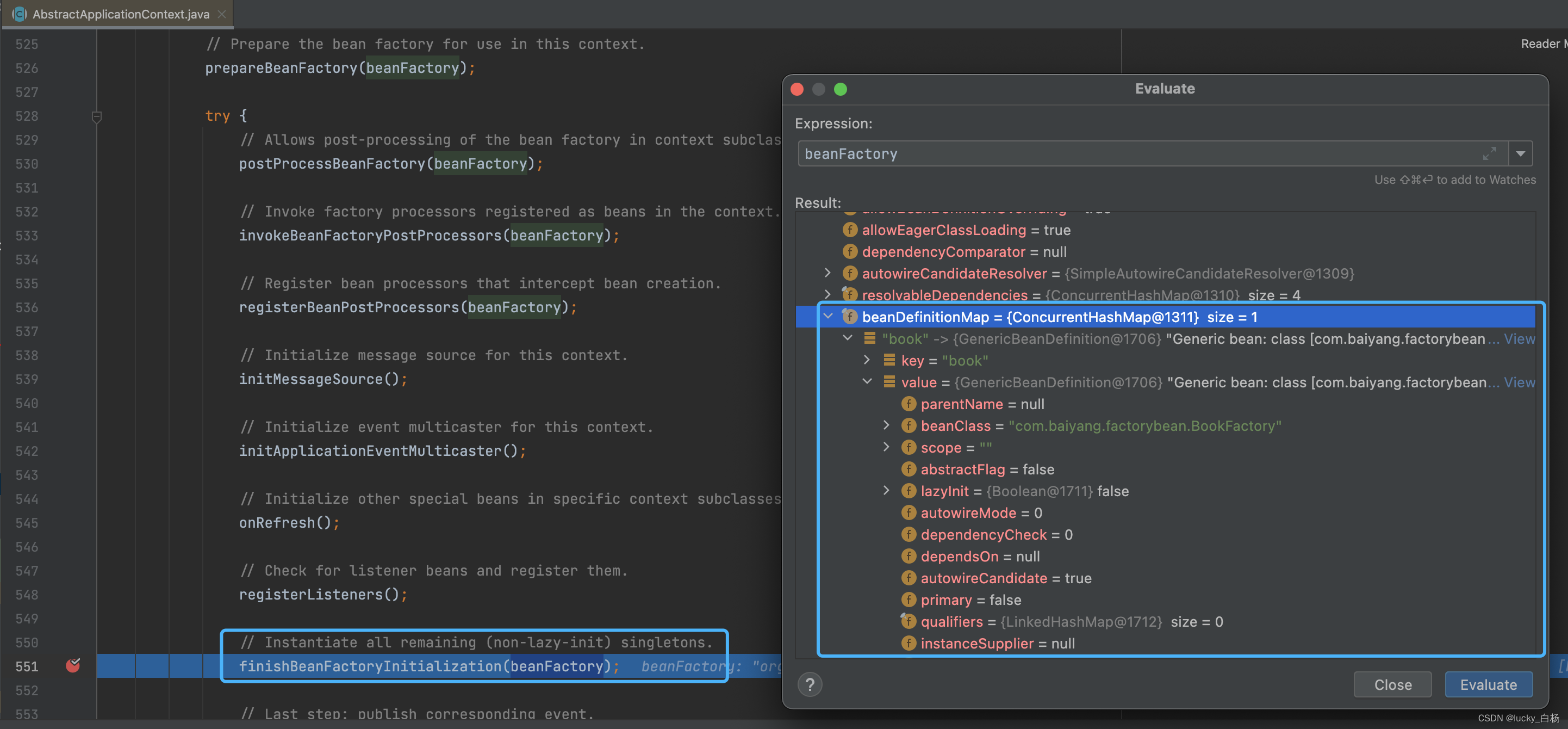
Task: Click onRefresh() on line 545
Action: pos(285,523)
